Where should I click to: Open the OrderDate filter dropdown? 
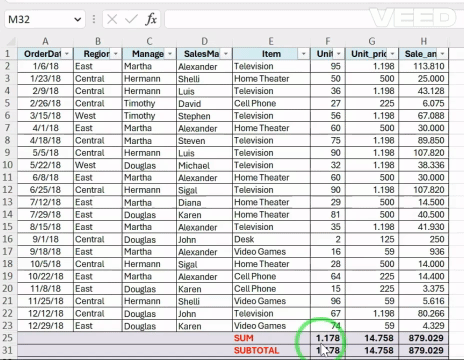click(67, 54)
